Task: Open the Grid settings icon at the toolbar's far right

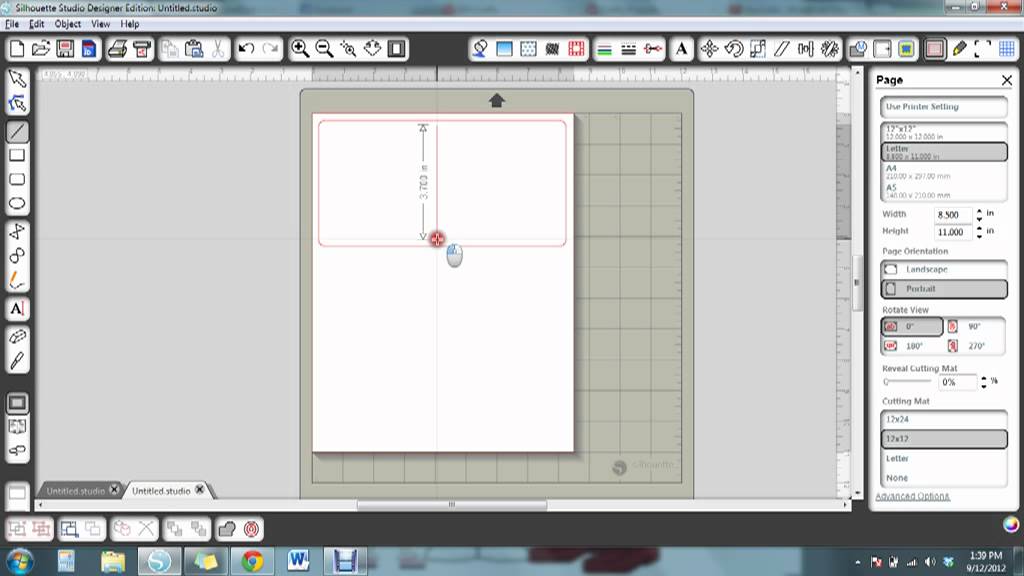Action: pyautogui.click(x=1006, y=49)
